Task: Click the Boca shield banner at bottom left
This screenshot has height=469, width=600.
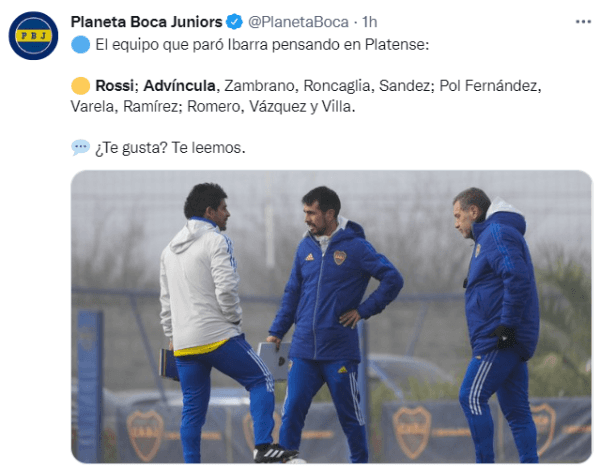Action: click(x=145, y=435)
